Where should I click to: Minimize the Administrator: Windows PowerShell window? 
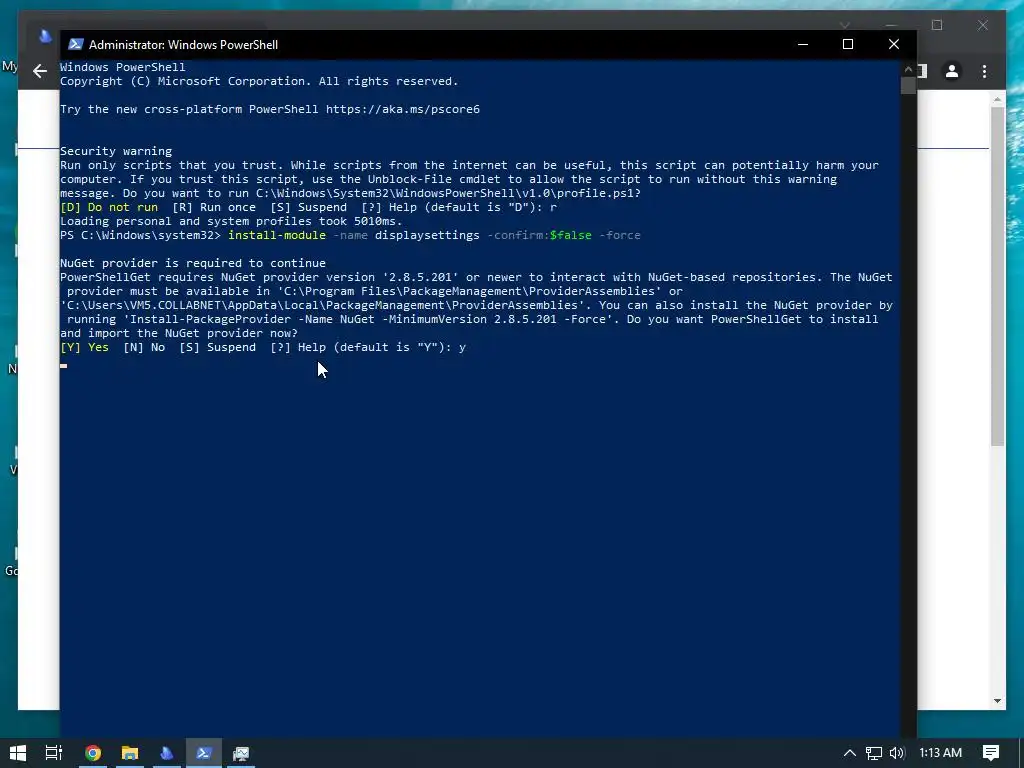pyautogui.click(x=803, y=44)
